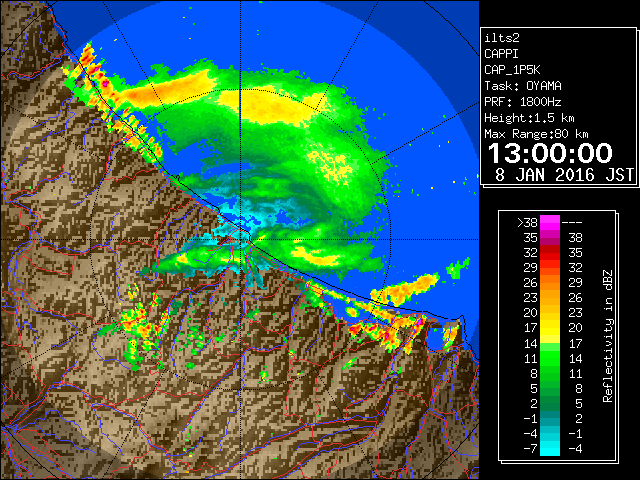Pick the yellow legend swatch beside 17
The width and height of the screenshot is (640, 480).
tap(550, 328)
